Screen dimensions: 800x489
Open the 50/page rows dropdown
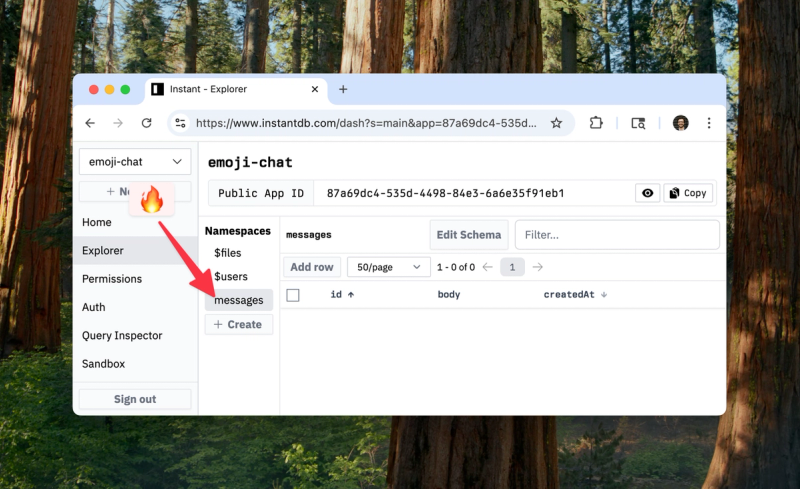coord(389,267)
